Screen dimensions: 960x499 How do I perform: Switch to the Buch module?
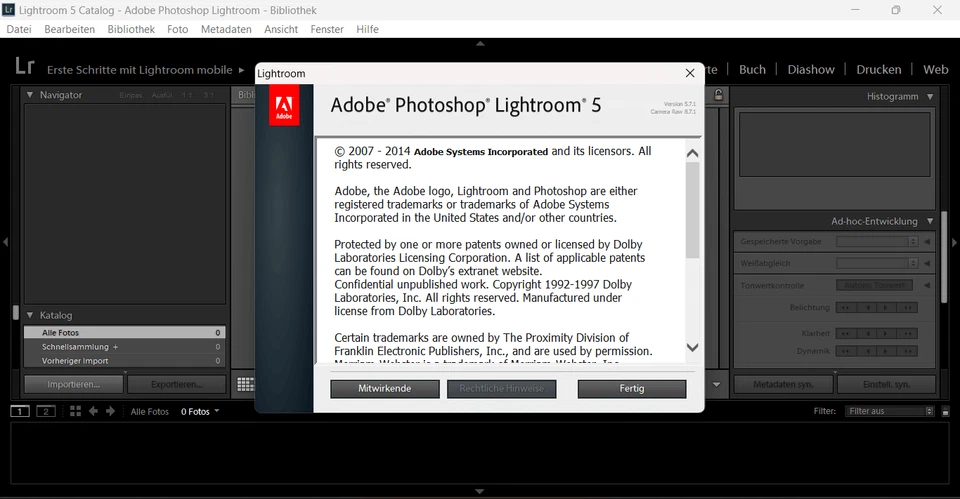point(752,70)
